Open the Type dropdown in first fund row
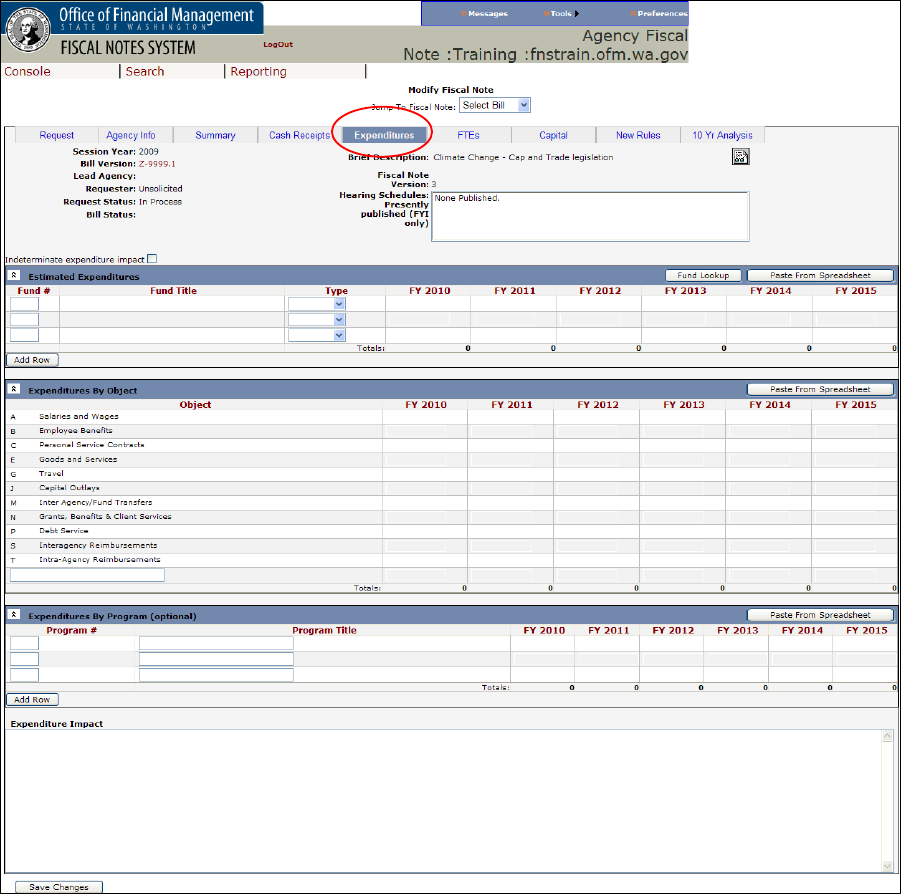 pyautogui.click(x=316, y=304)
